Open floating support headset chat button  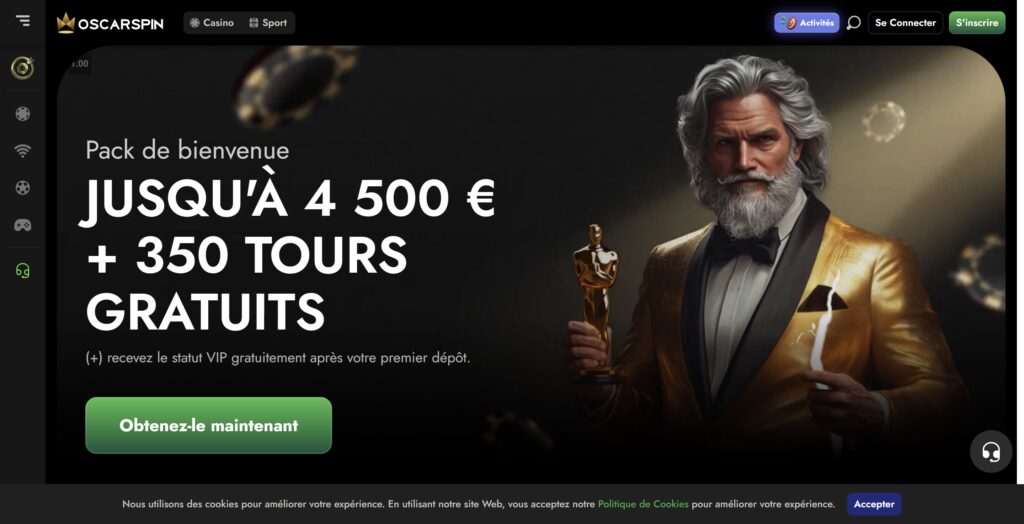(991, 451)
